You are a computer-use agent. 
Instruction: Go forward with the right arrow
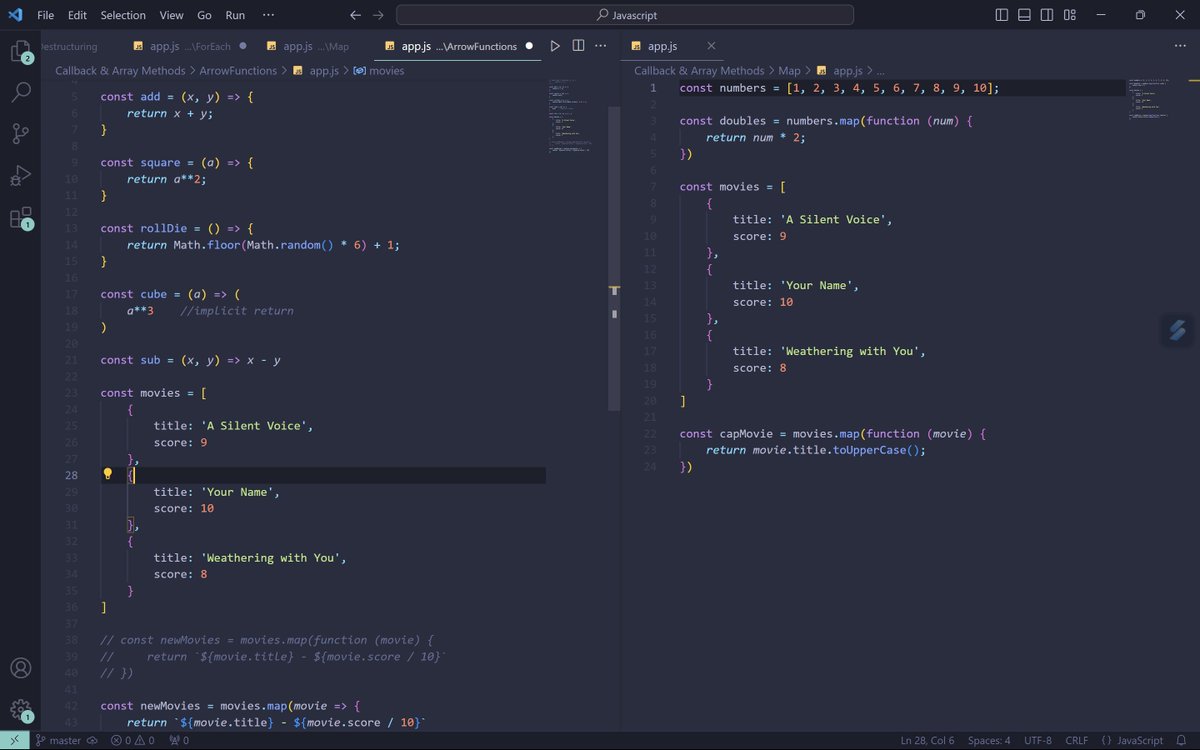click(x=378, y=15)
